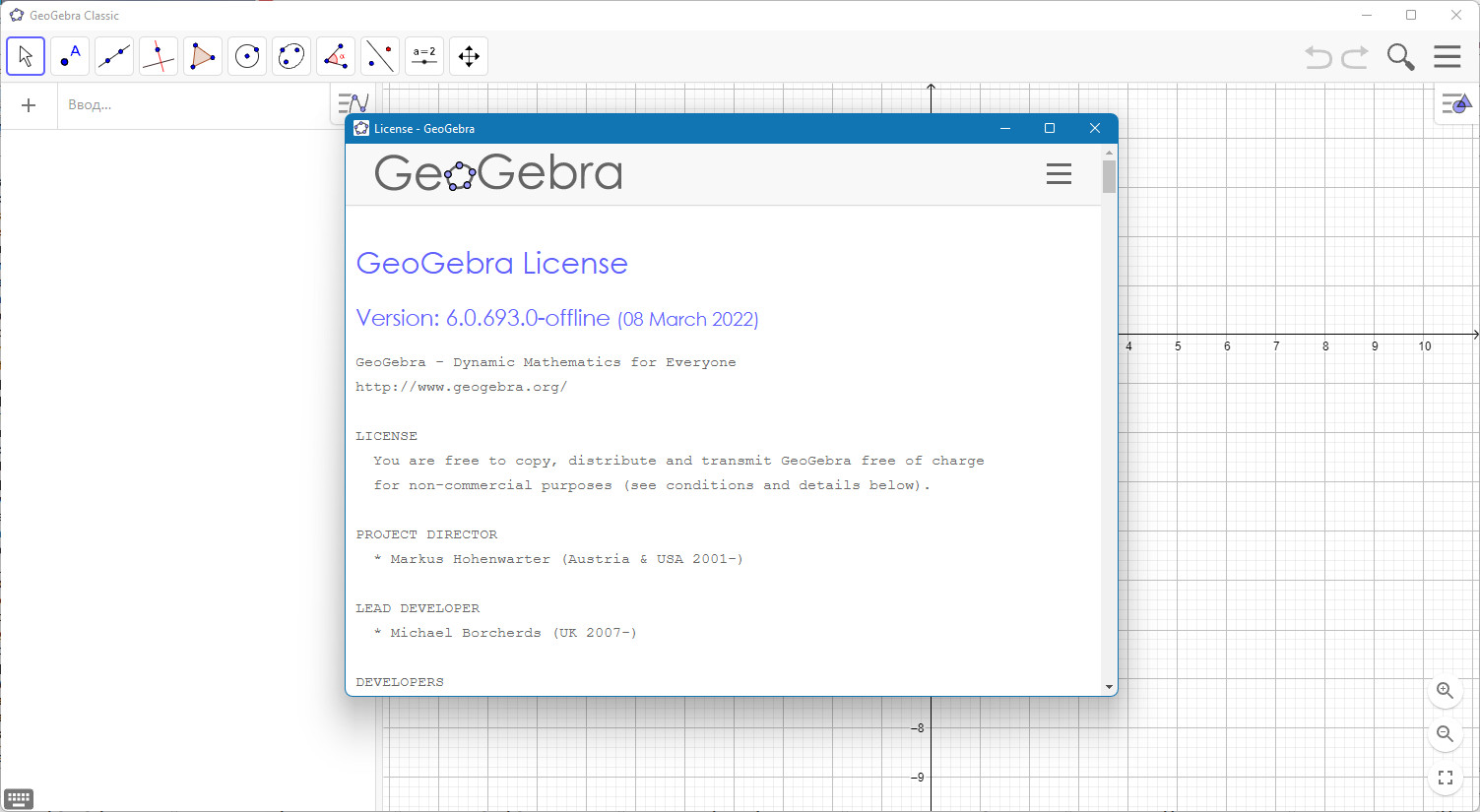Add a new row with the plus button
This screenshot has width=1480, height=812.
point(29,105)
